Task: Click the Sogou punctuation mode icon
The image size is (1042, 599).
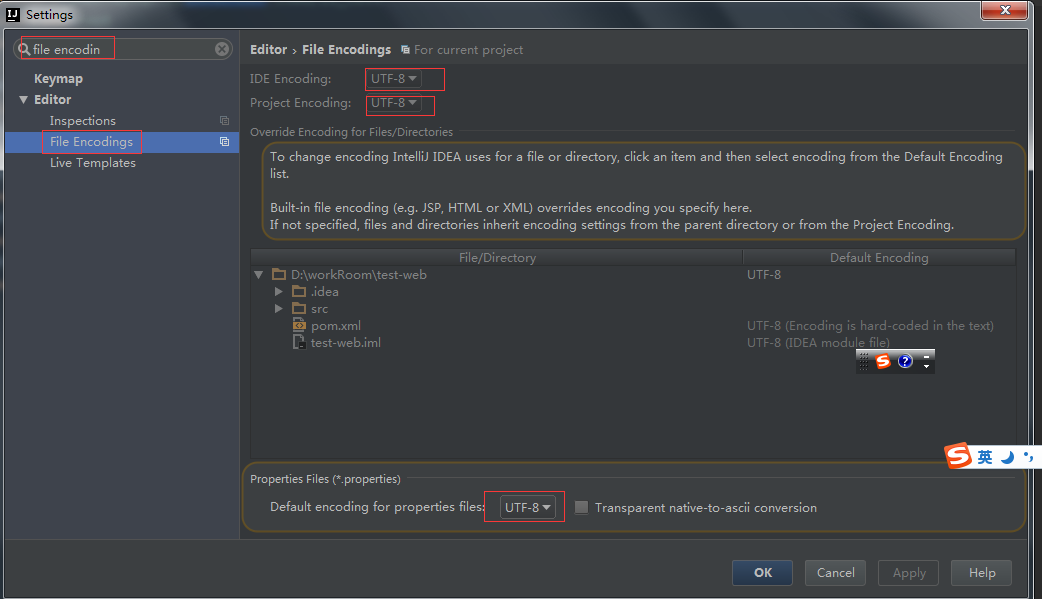Action: [x=1029, y=457]
